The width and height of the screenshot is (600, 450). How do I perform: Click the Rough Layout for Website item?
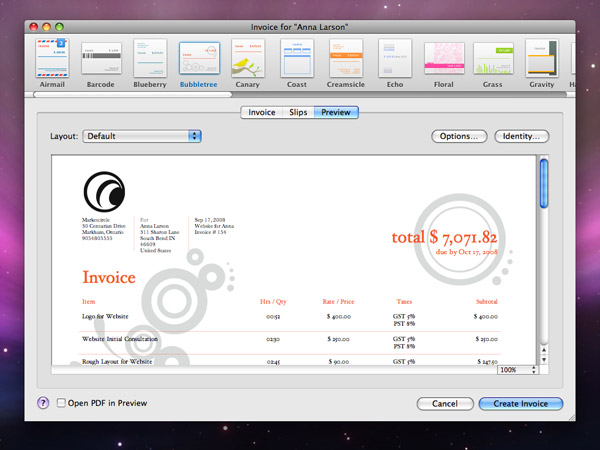(117, 361)
